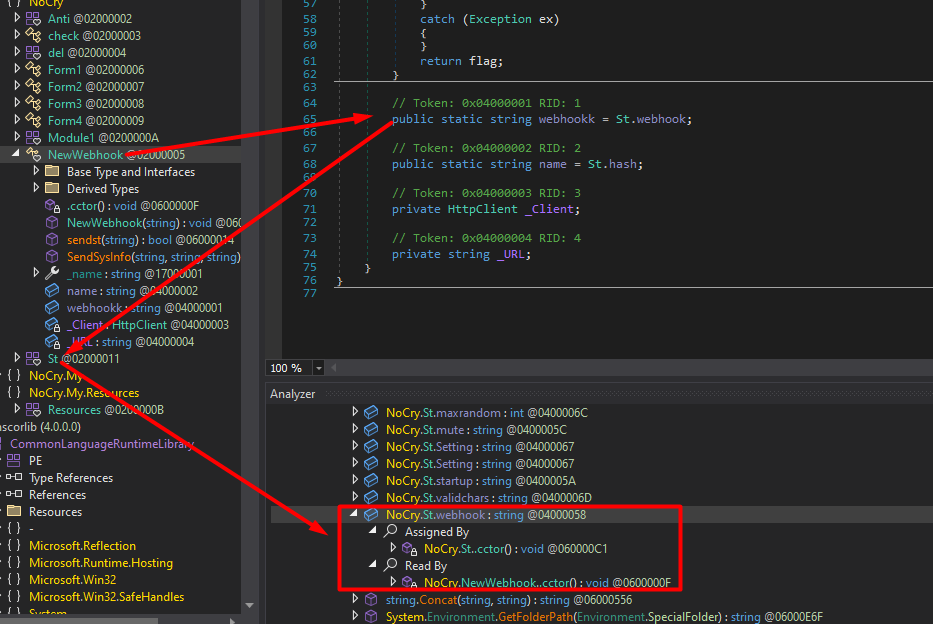
Task: Select the Analyzer panel tab
Action: click(292, 394)
